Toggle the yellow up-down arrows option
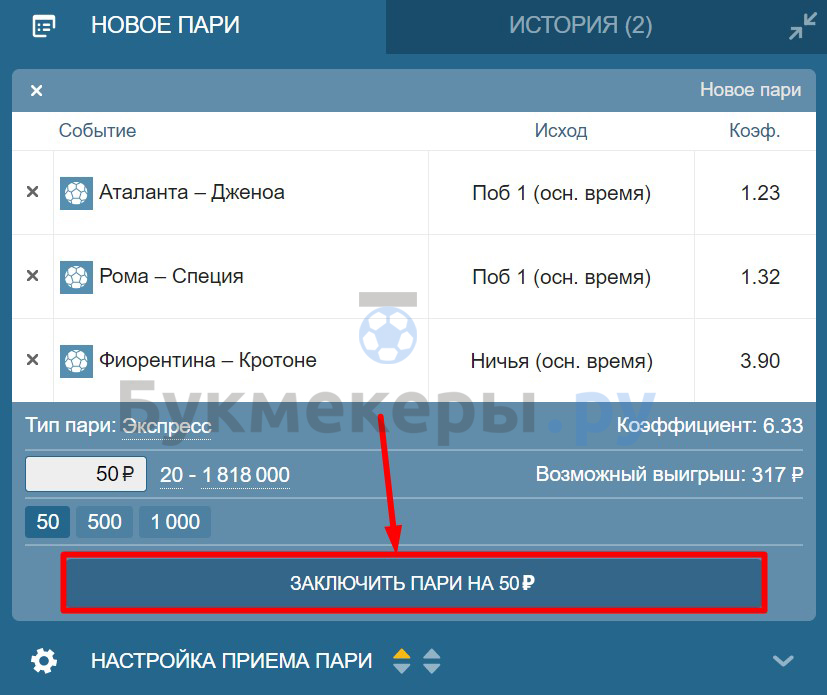The width and height of the screenshot is (827, 695). click(x=401, y=661)
